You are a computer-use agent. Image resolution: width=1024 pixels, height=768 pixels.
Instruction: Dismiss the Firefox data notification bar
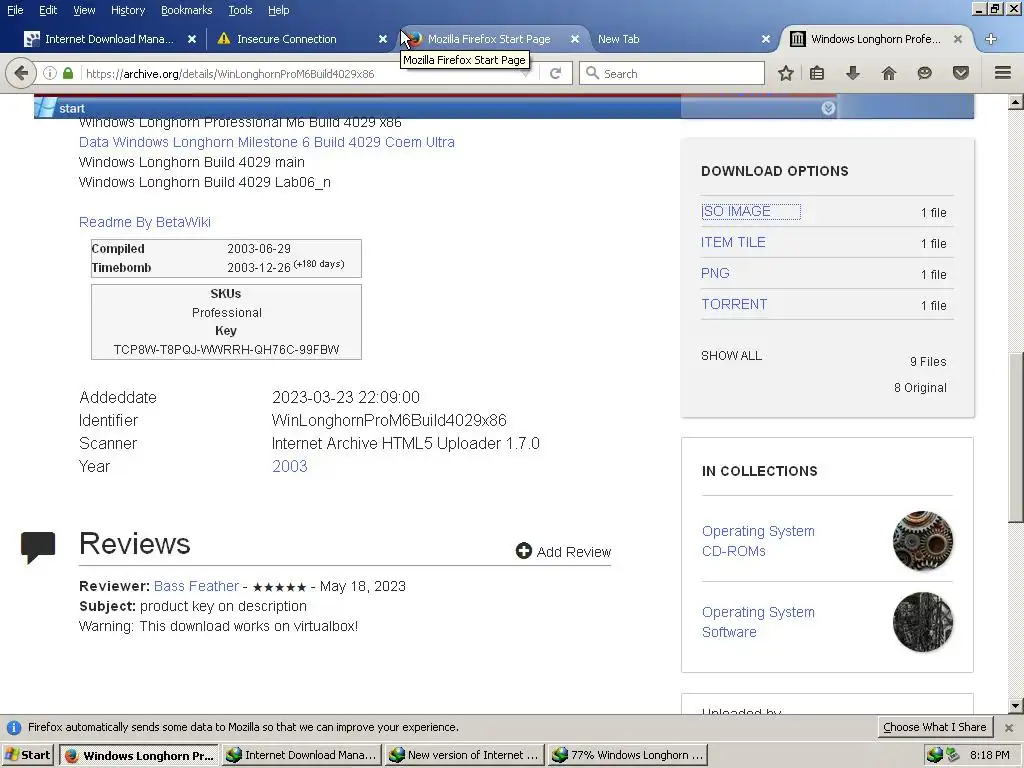click(1008, 728)
